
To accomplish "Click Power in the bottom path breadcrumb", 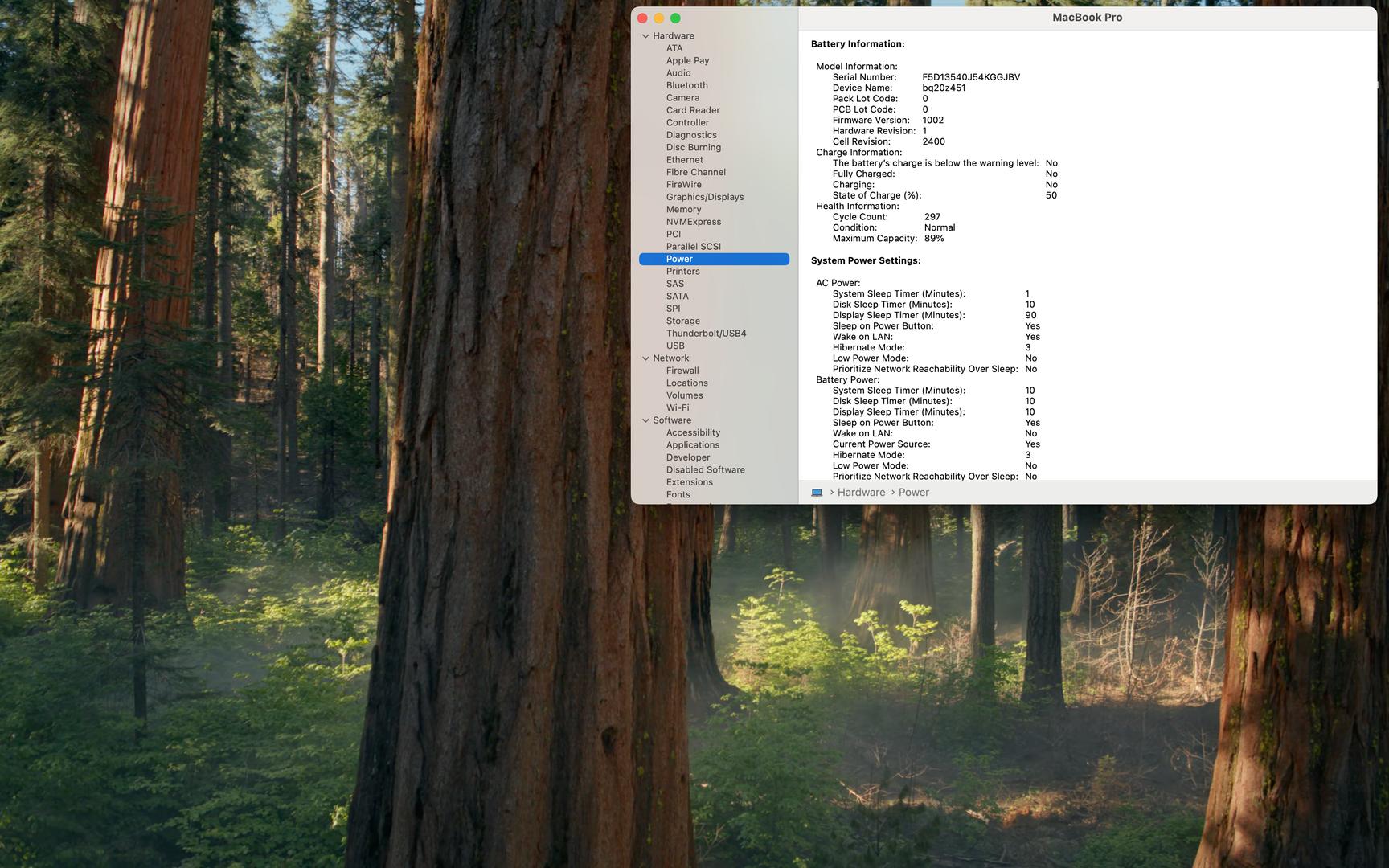I will click(913, 493).
